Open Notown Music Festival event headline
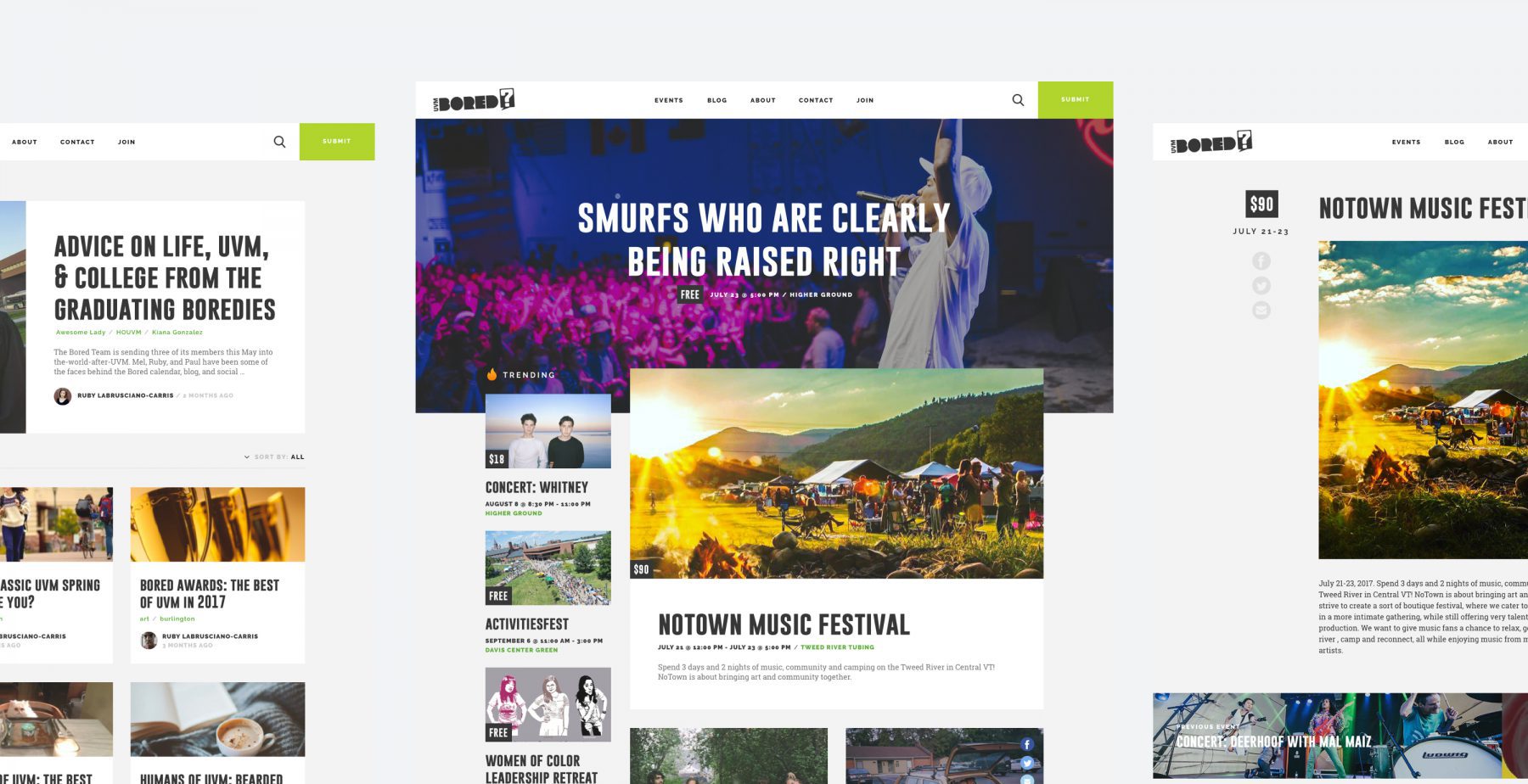 click(x=784, y=625)
